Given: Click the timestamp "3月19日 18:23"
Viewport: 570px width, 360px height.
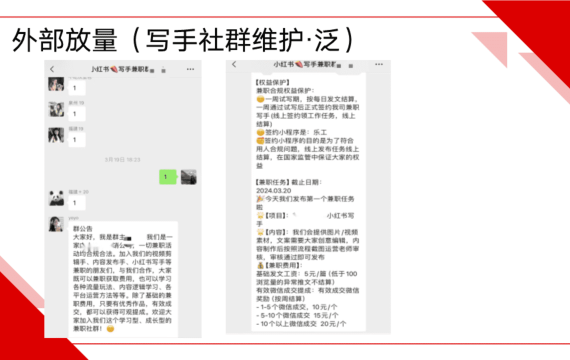Looking at the screenshot, I should click(x=123, y=160).
